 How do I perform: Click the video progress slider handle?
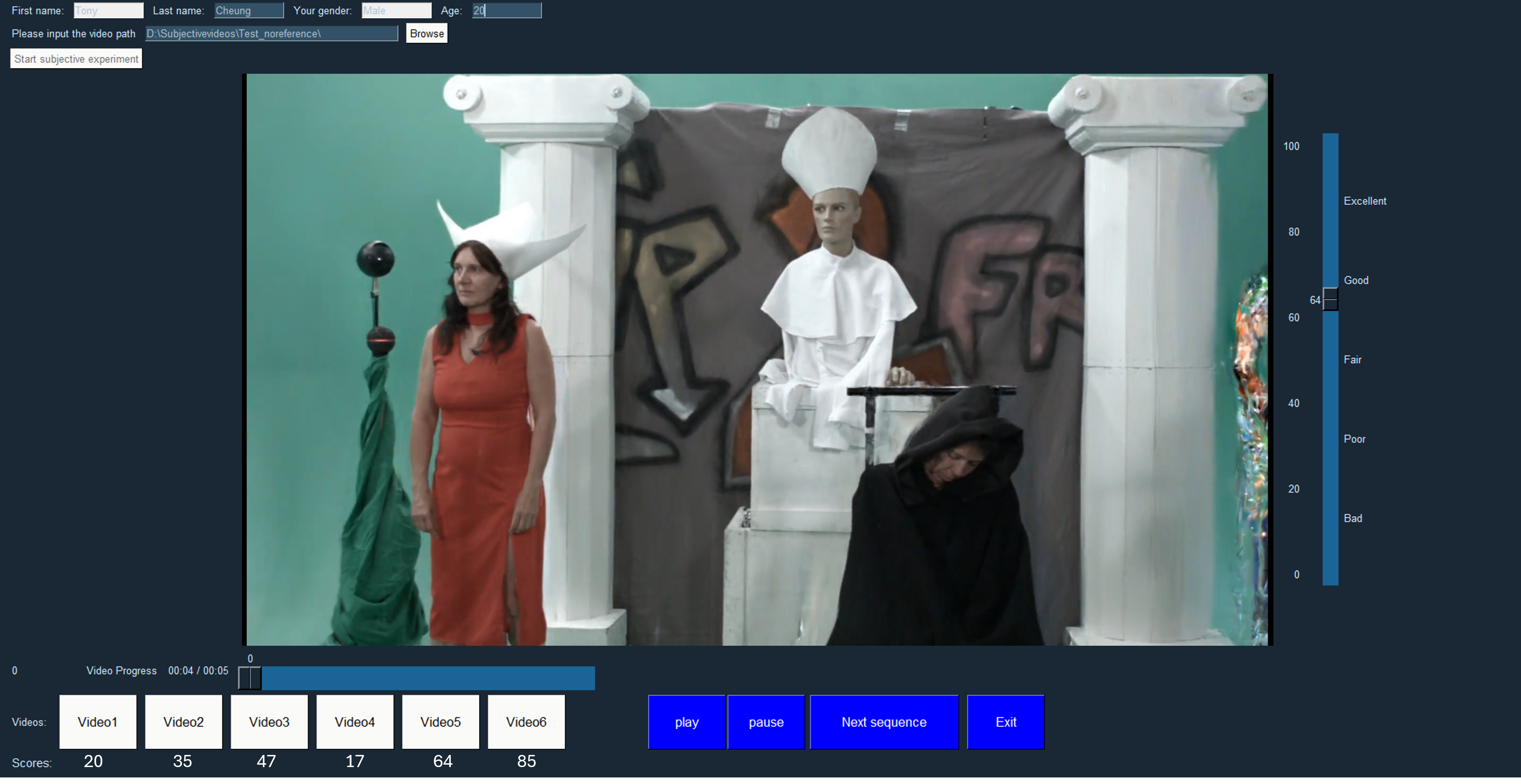(x=250, y=678)
